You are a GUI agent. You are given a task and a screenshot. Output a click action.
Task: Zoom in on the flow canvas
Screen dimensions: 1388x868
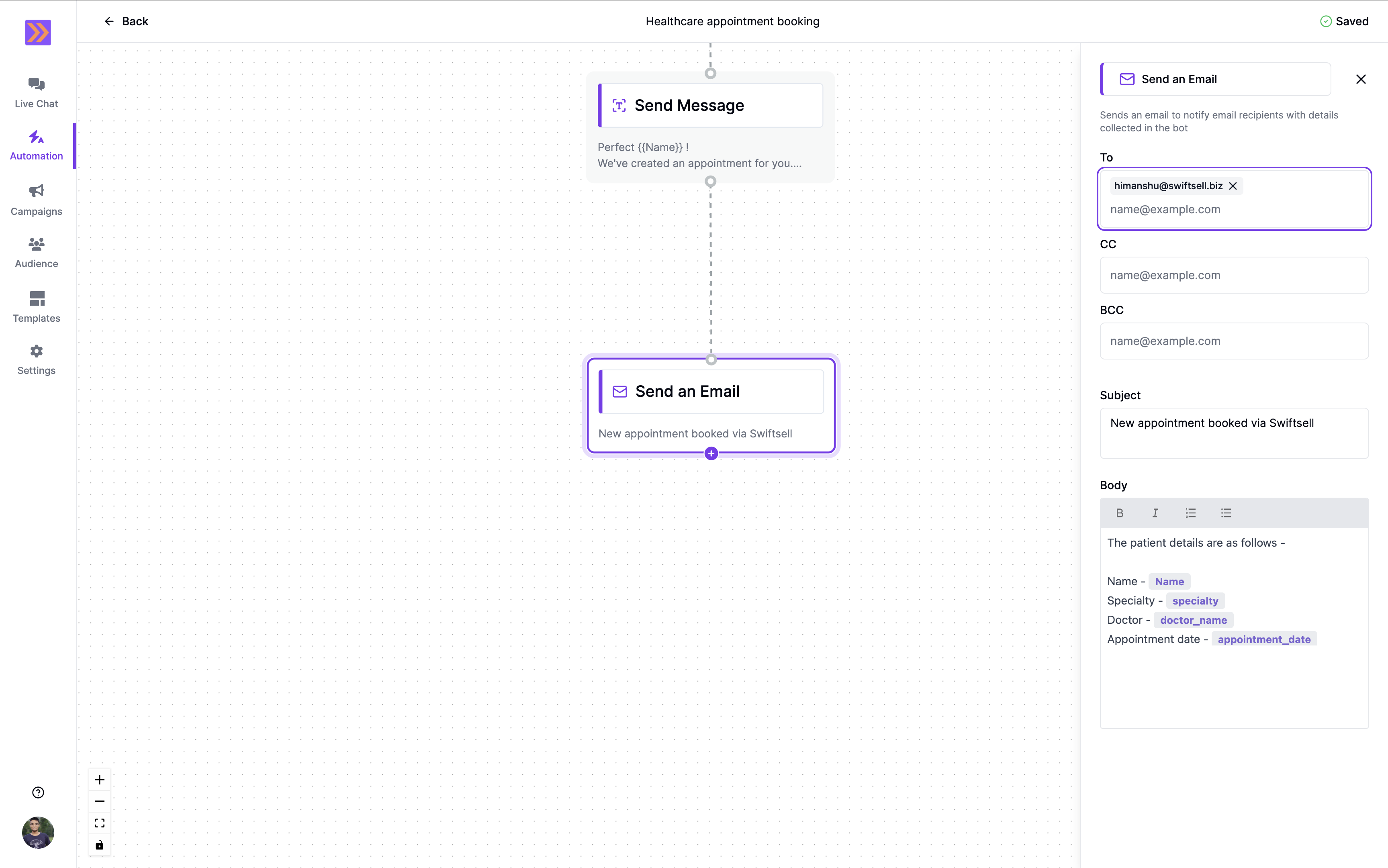(99, 779)
